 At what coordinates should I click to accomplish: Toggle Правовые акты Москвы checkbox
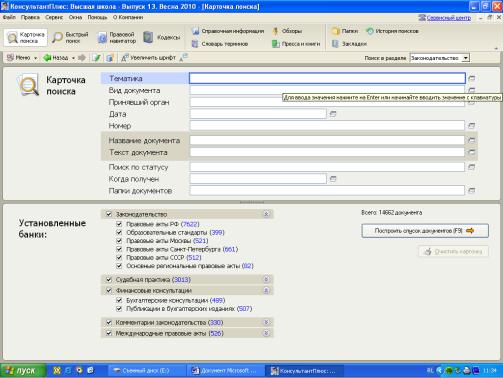point(119,241)
